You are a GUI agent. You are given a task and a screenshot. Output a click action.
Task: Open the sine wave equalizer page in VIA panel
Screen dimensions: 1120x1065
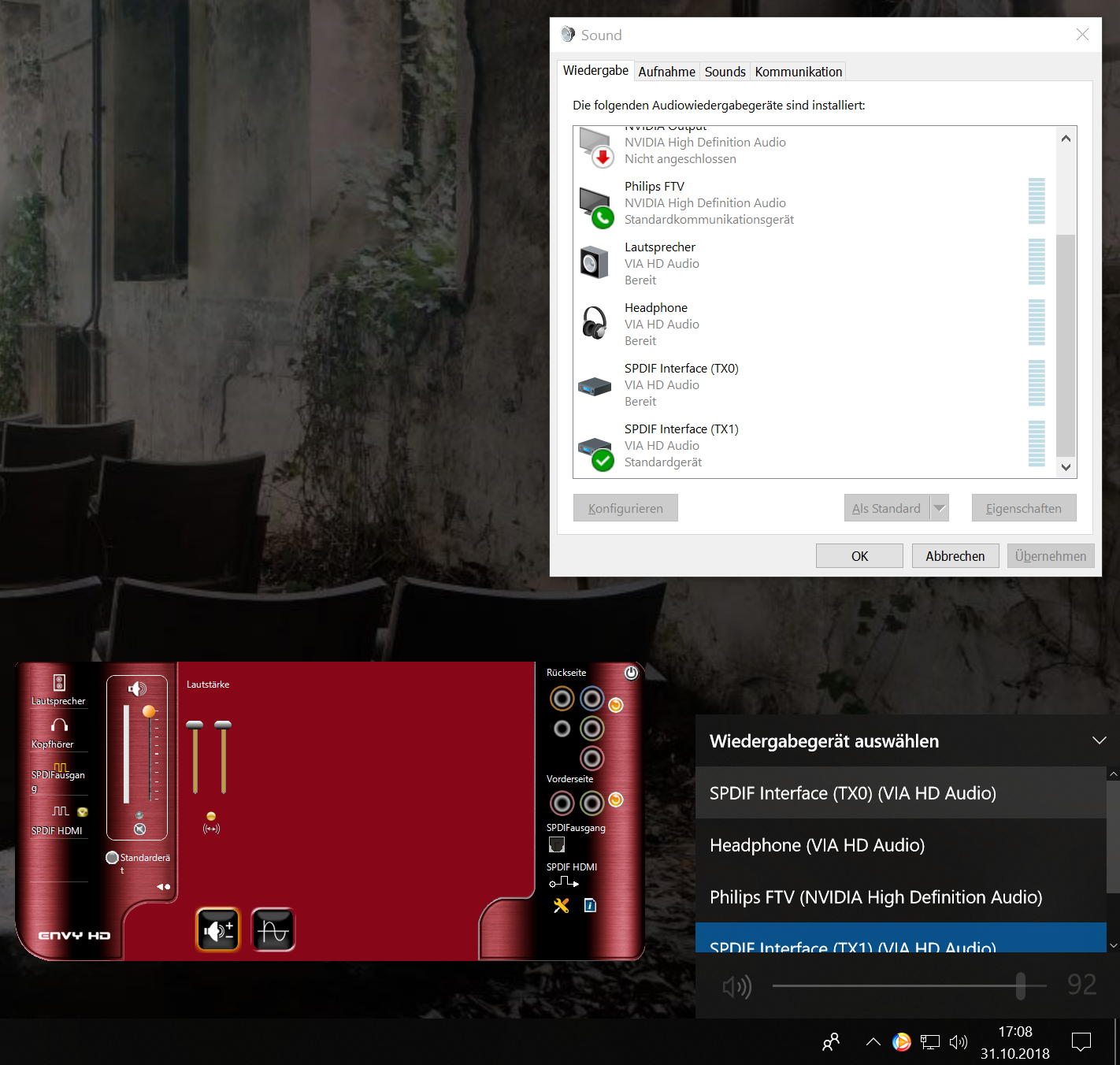click(273, 930)
